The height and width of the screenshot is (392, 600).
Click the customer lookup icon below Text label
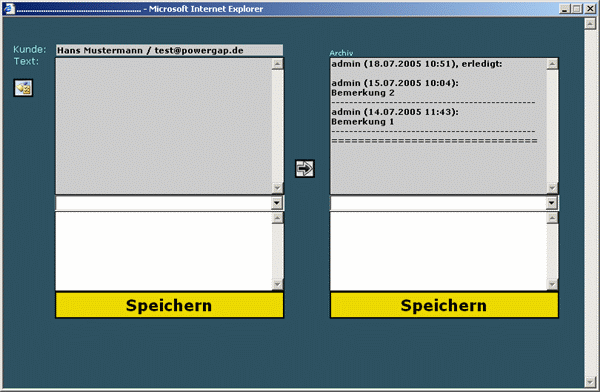pos(23,88)
